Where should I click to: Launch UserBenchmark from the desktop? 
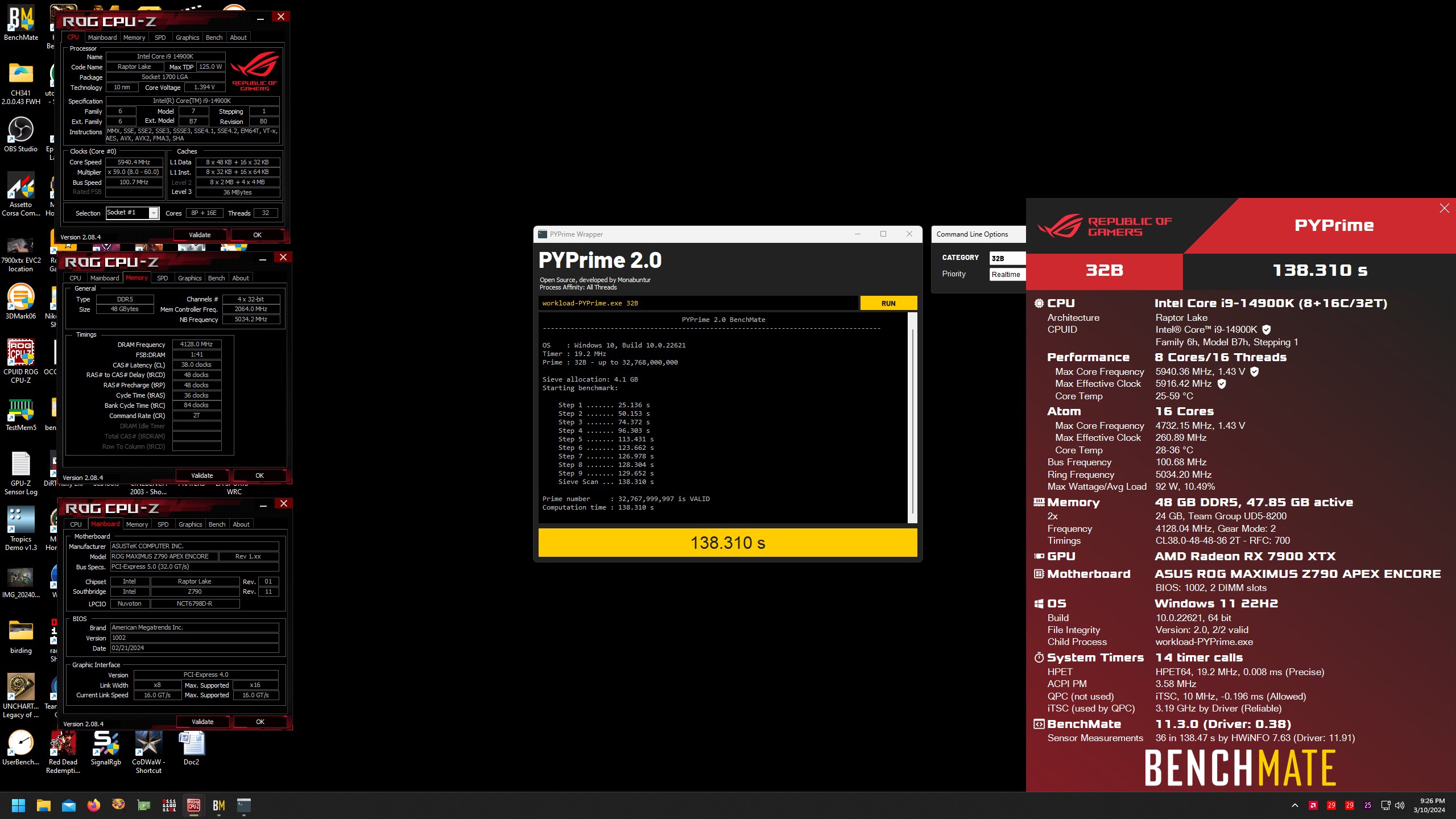[21, 747]
